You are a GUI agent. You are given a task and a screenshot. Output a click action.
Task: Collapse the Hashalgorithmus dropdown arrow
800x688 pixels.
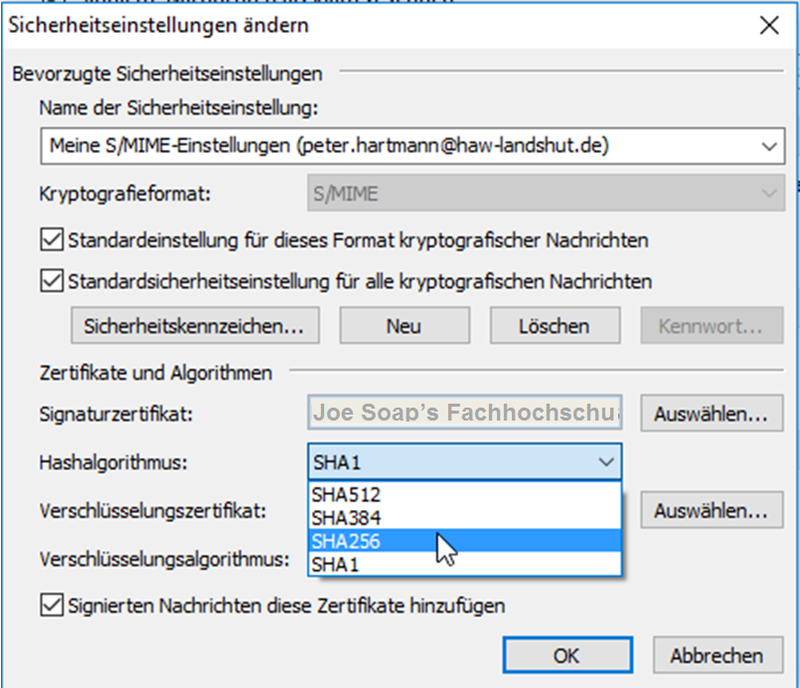(x=605, y=462)
